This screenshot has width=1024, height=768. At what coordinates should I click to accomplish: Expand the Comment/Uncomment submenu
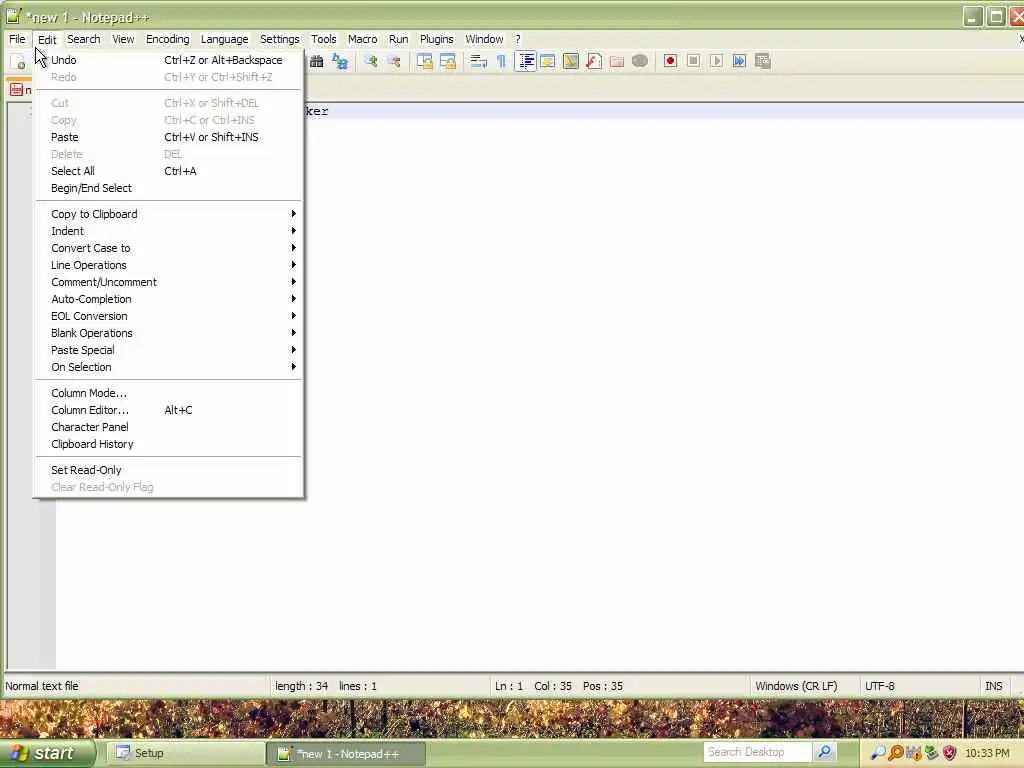coord(169,282)
